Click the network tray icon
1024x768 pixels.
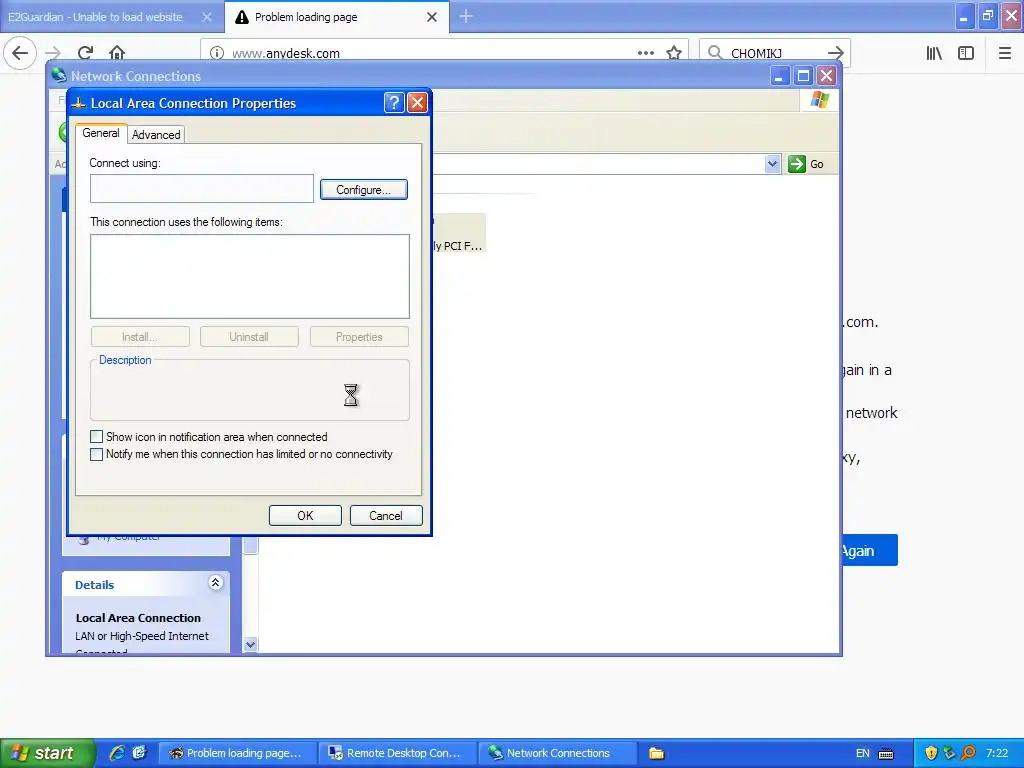(950, 753)
